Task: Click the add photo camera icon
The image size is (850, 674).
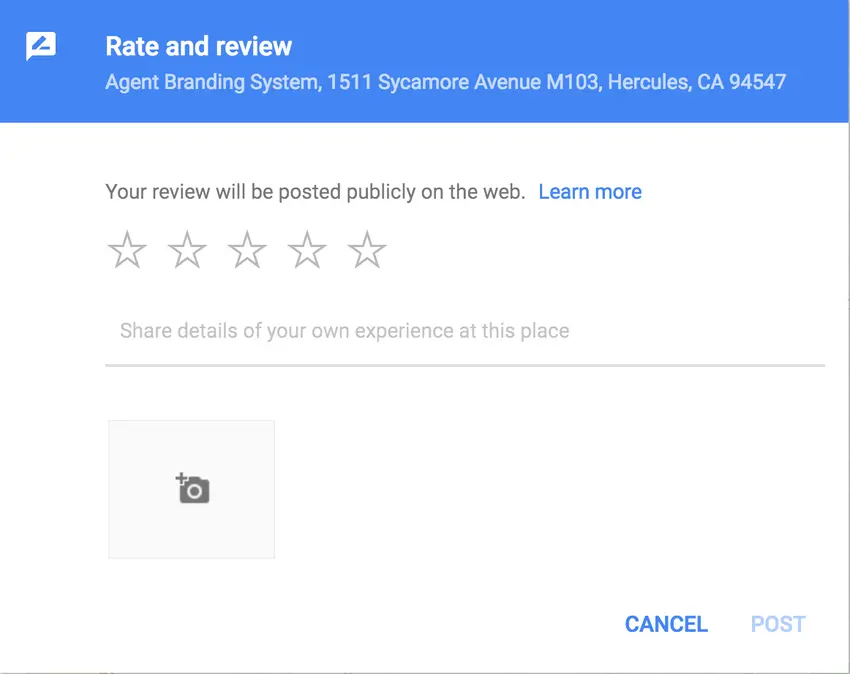Action: click(x=192, y=489)
